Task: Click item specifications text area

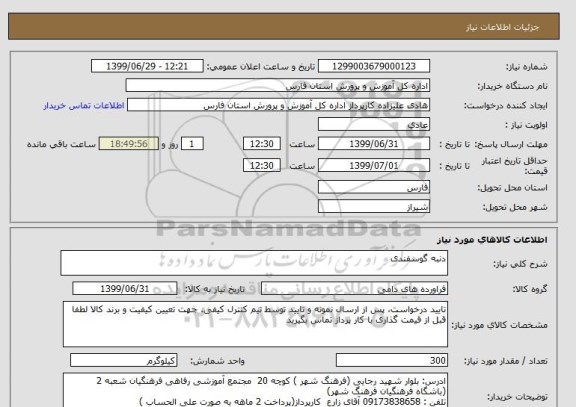Action: pyautogui.click(x=255, y=324)
